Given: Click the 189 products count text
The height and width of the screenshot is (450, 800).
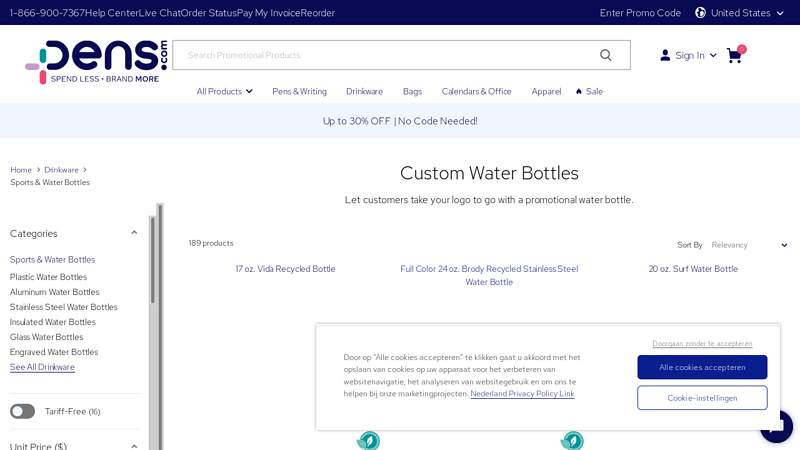Looking at the screenshot, I should point(211,243).
